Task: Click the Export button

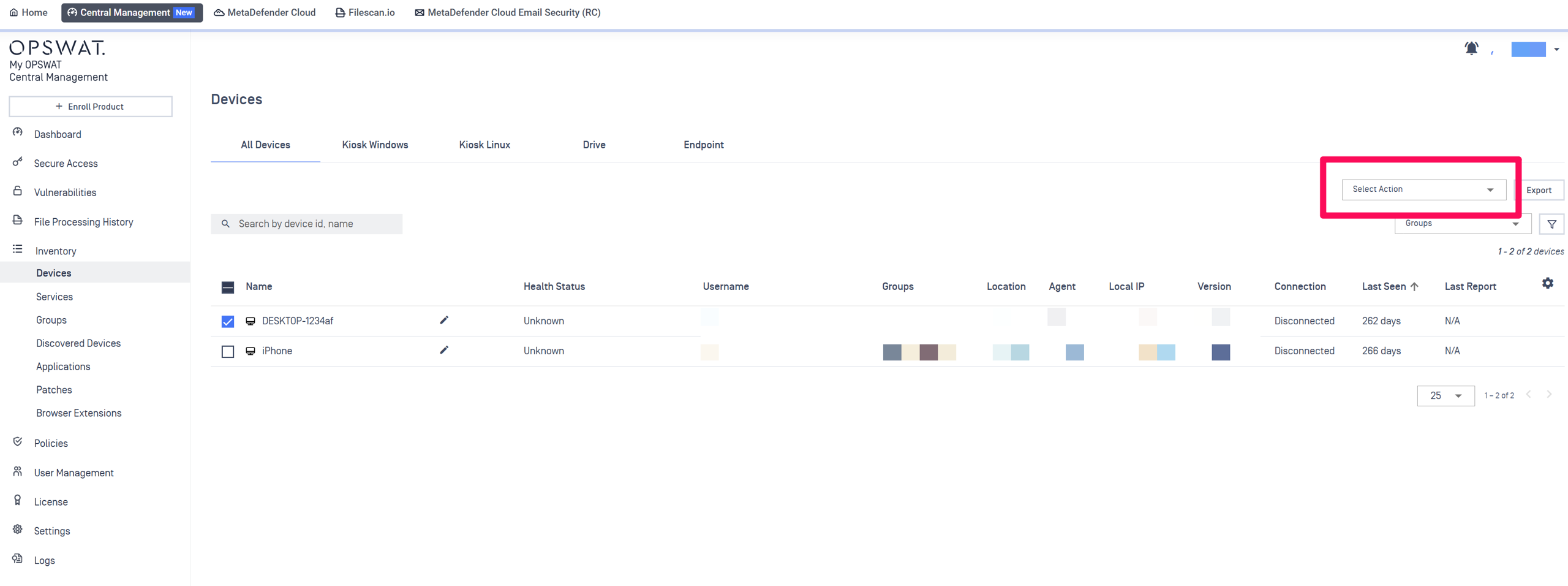Action: (1538, 190)
